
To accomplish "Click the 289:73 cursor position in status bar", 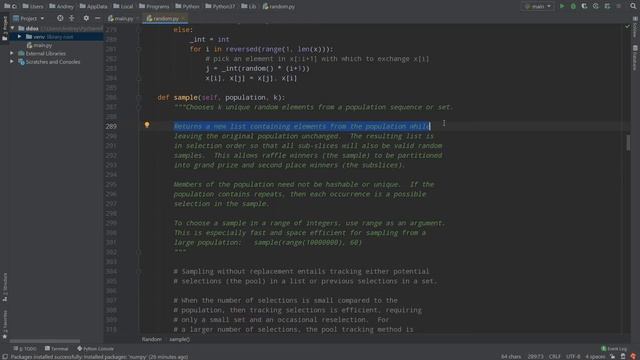I will click(x=535, y=357).
